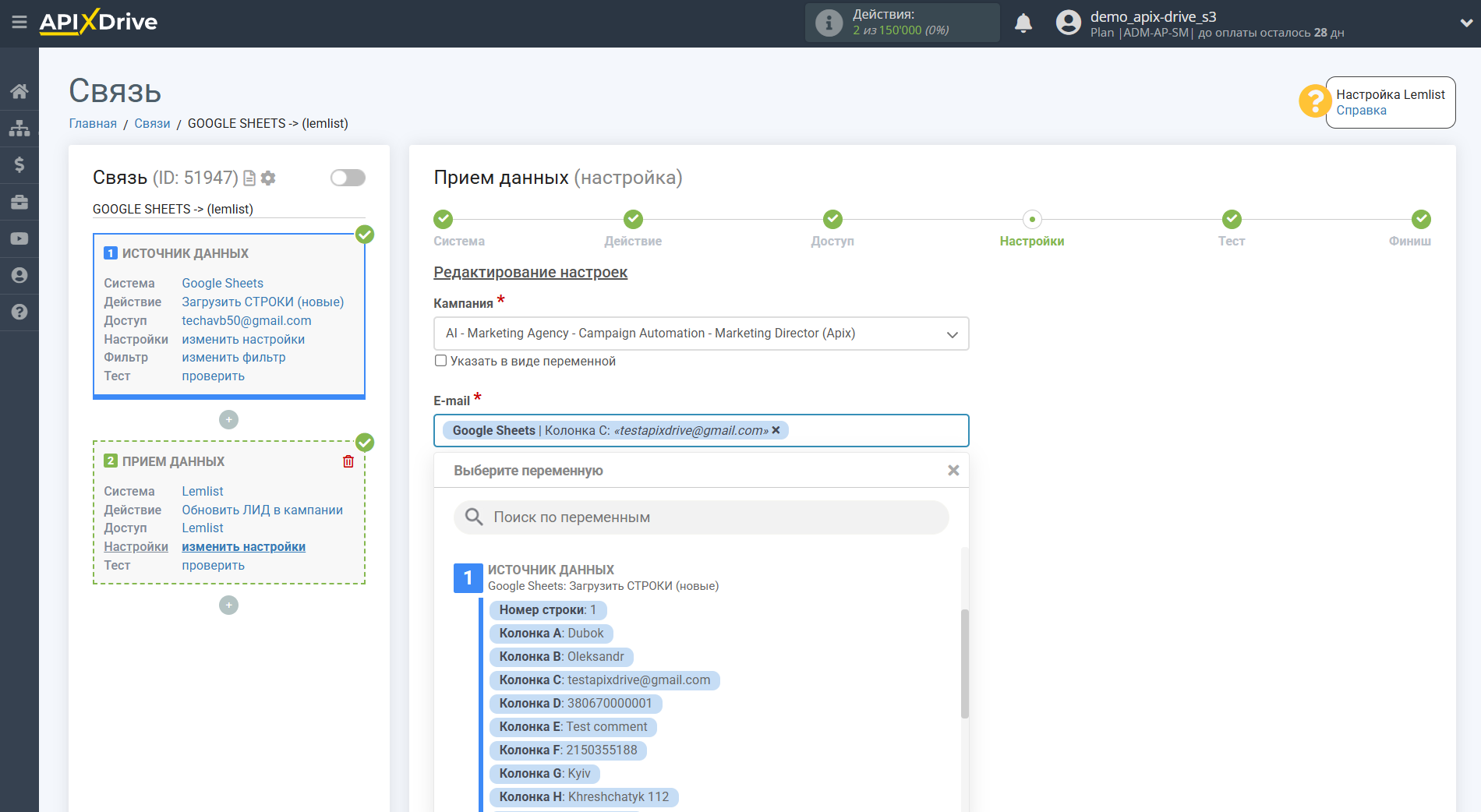1481x812 pixels.
Task: Open the Главная breadcrumb link
Action: tap(93, 123)
